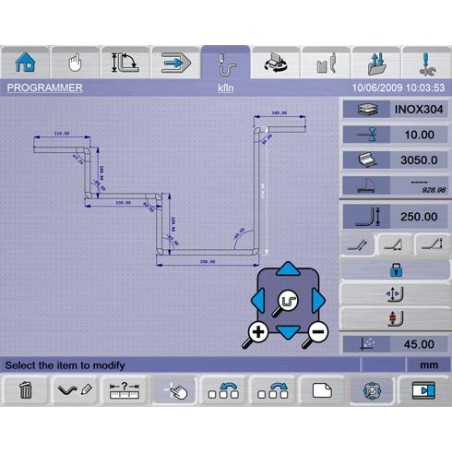Pan the view right with arrow

318,301
